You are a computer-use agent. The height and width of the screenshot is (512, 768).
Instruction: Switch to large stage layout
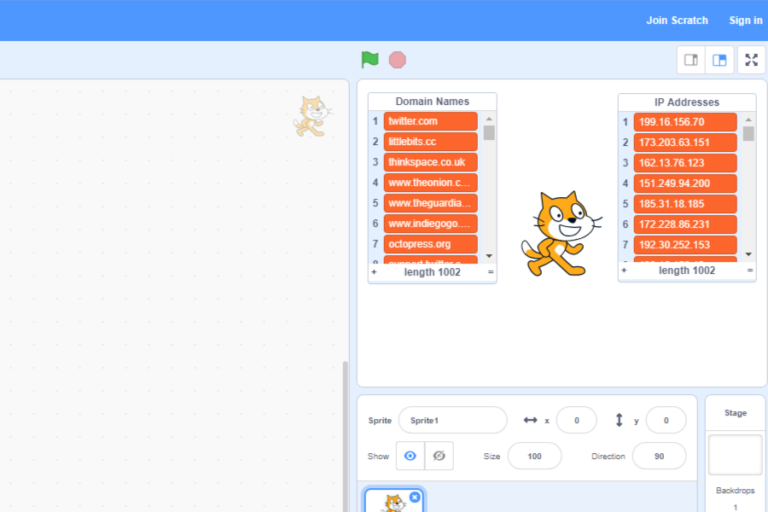pos(719,60)
